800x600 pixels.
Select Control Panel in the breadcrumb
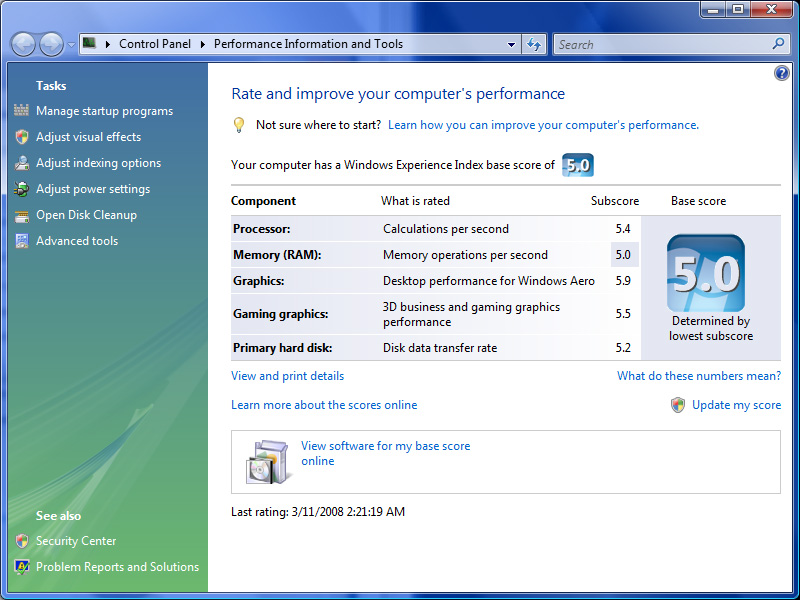tap(155, 44)
